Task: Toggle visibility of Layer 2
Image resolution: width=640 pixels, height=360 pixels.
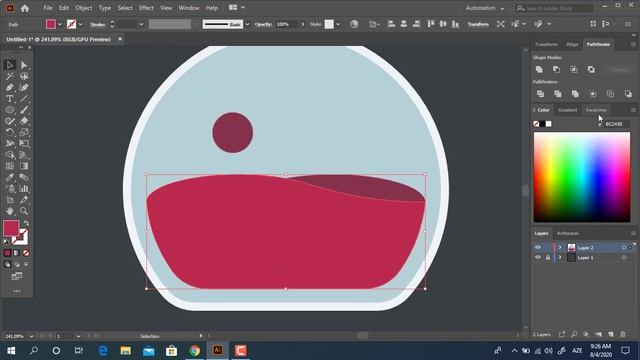Action: click(x=538, y=247)
